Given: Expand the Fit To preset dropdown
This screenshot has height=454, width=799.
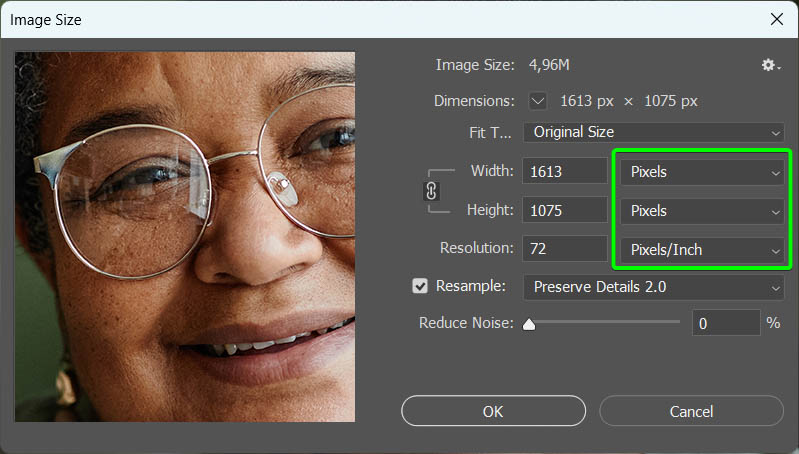Looking at the screenshot, I should (x=654, y=132).
